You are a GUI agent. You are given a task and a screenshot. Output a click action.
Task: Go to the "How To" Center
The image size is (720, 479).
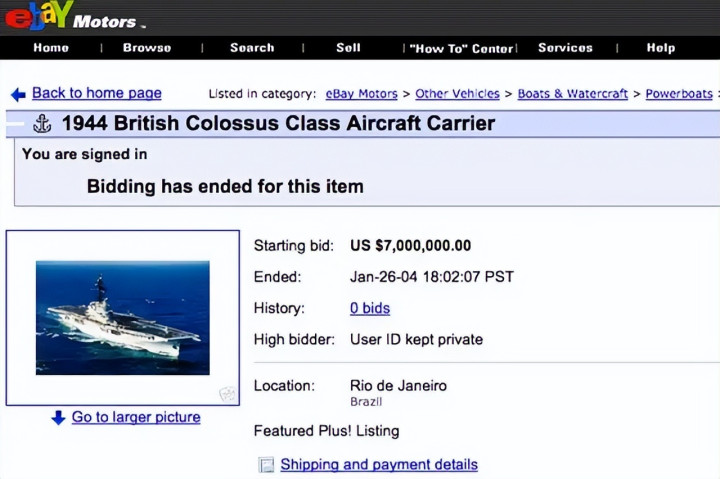(x=460, y=48)
